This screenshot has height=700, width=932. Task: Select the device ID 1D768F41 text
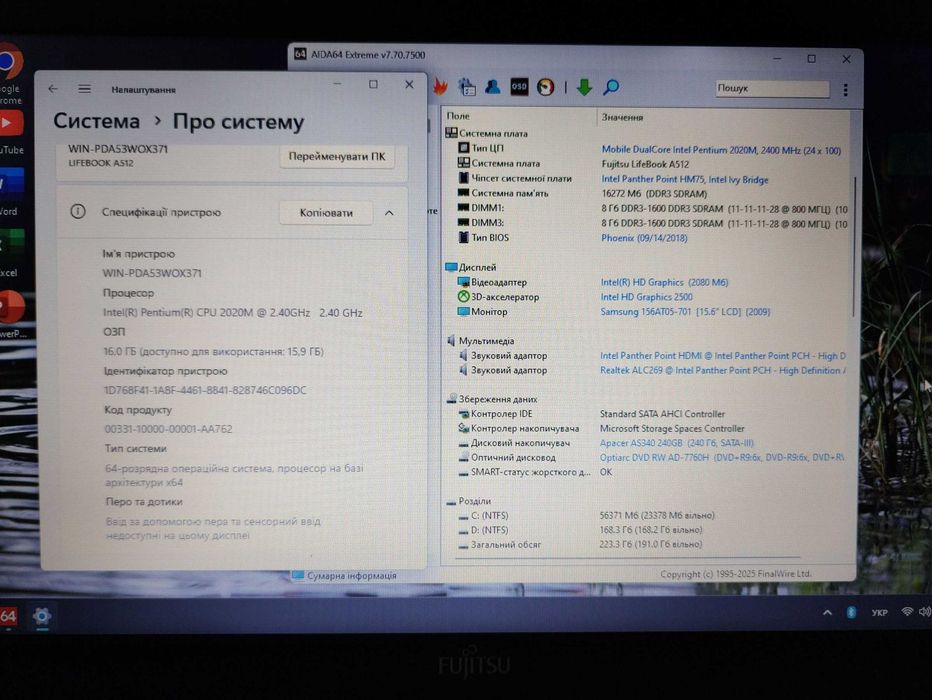(205, 390)
